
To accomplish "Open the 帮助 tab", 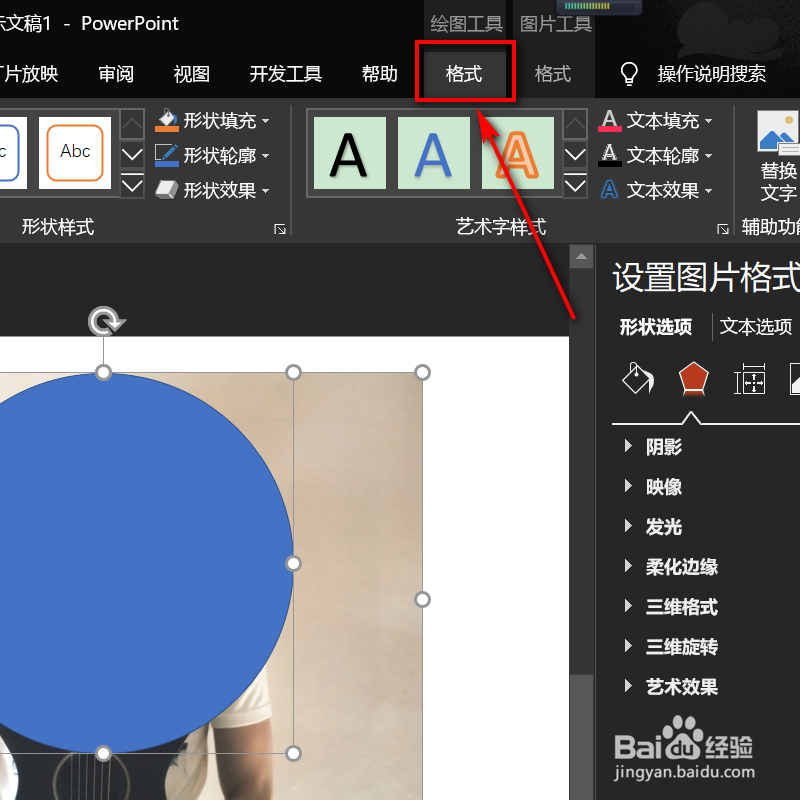I will click(x=380, y=74).
